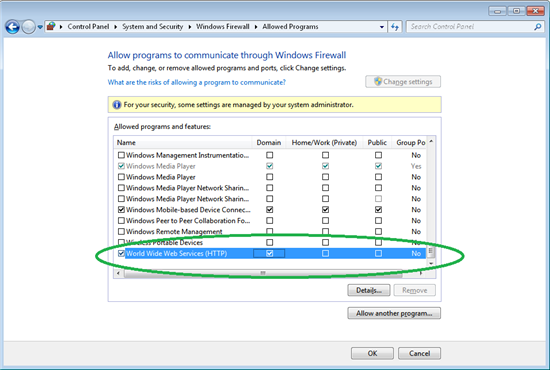550x370 pixels.
Task: Select the Wireless Portable Devices row
Action: tap(270, 242)
